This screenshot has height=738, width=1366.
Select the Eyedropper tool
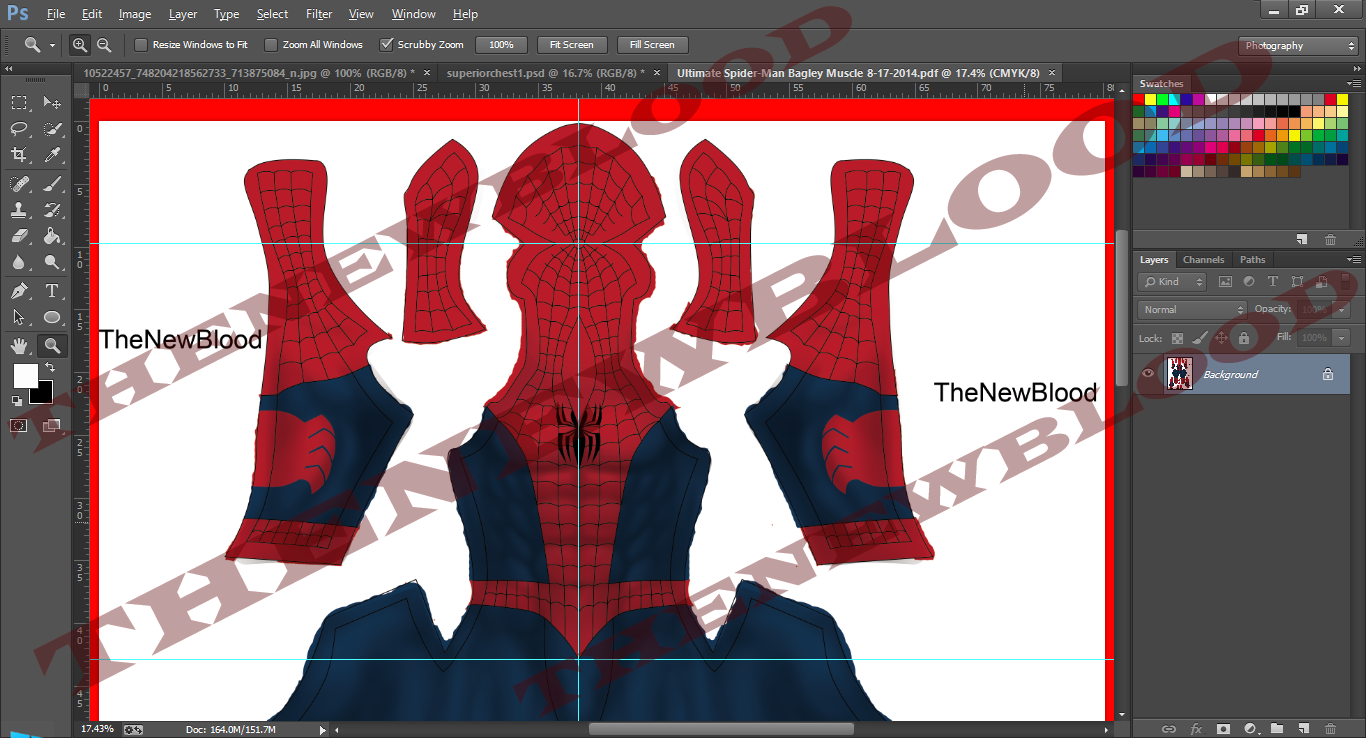coord(52,155)
